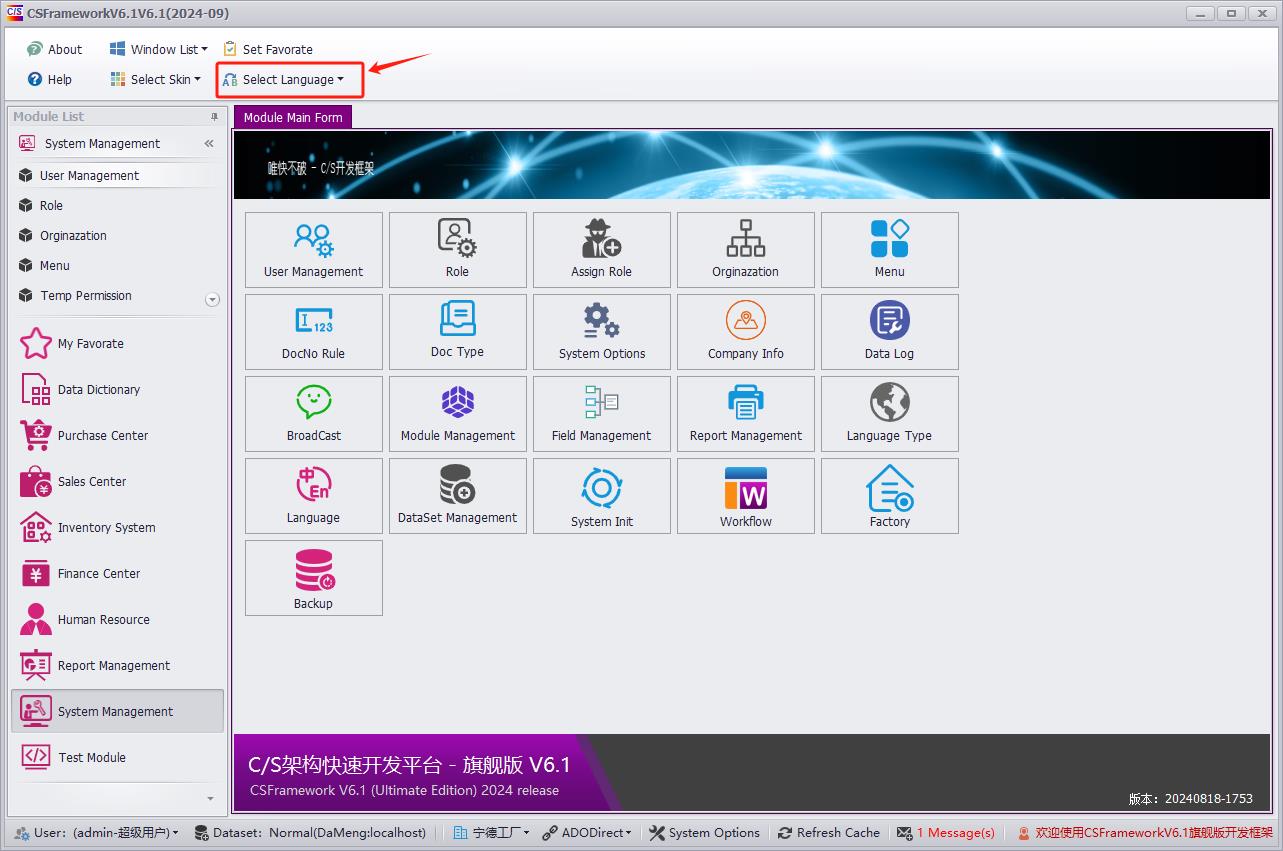
Task: Pin the Module List panel
Action: click(214, 117)
